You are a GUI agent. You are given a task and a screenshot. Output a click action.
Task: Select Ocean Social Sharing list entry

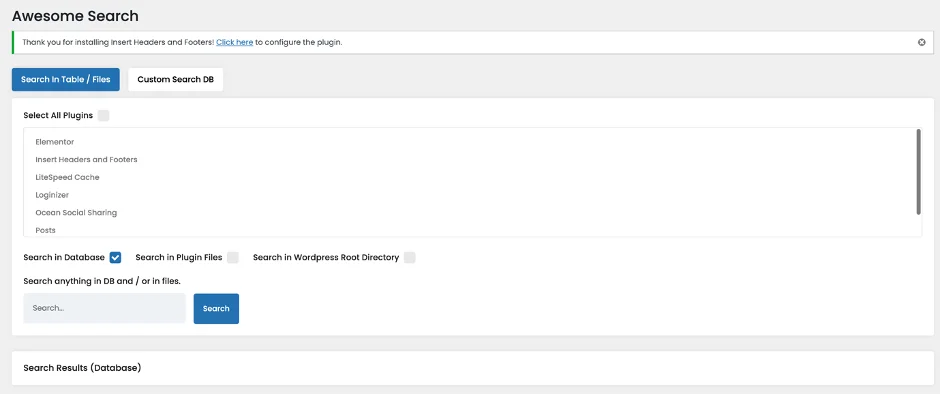click(x=76, y=213)
